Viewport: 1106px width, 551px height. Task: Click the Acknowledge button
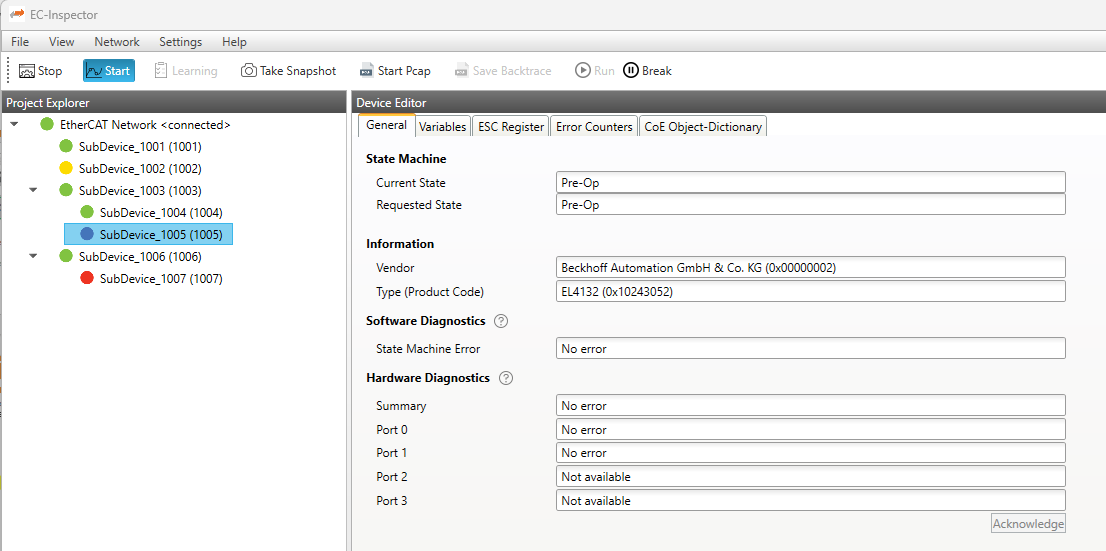pos(1028,523)
